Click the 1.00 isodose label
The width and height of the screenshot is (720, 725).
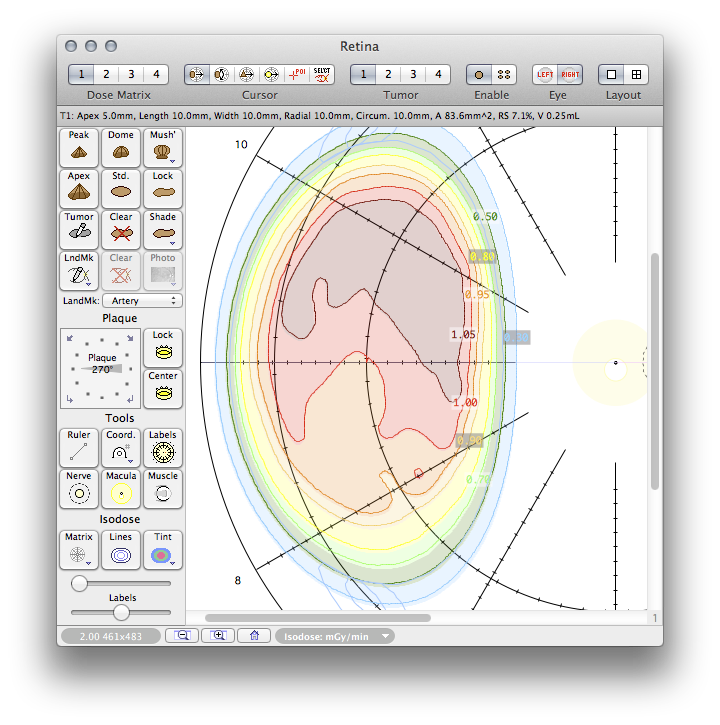tap(465, 402)
